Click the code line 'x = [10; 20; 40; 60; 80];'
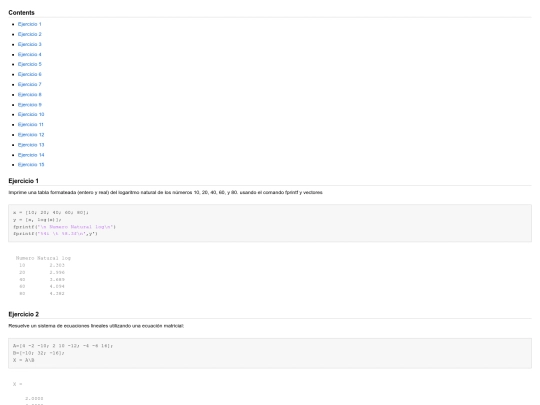 51,212
